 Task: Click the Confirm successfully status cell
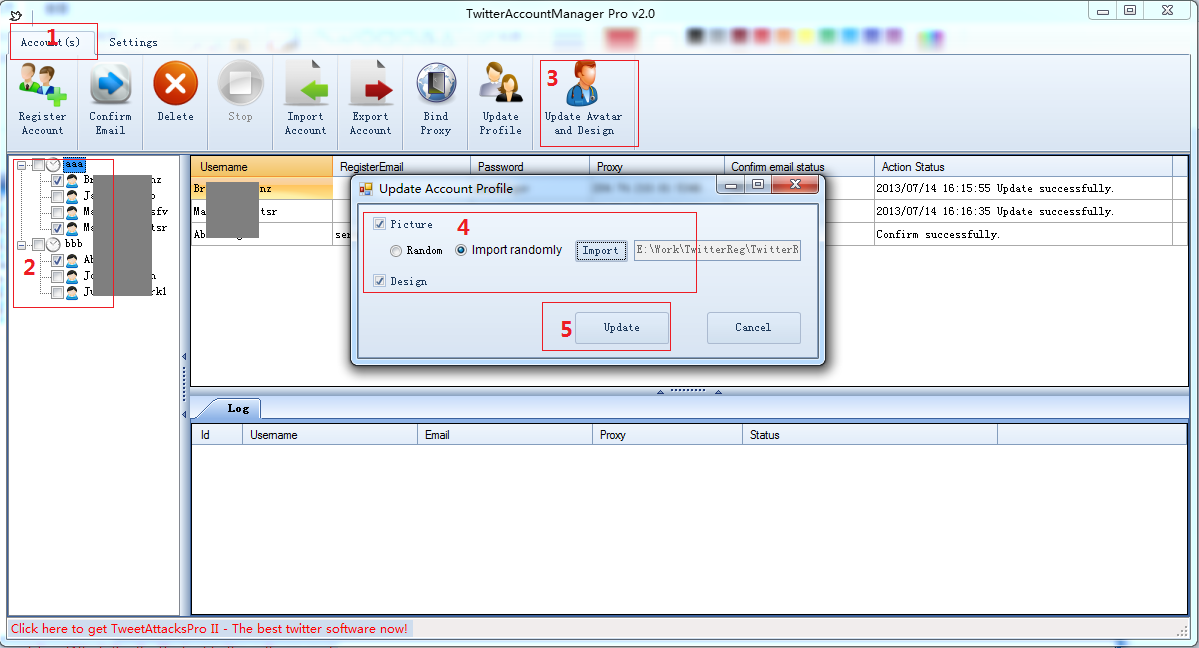(1023, 234)
